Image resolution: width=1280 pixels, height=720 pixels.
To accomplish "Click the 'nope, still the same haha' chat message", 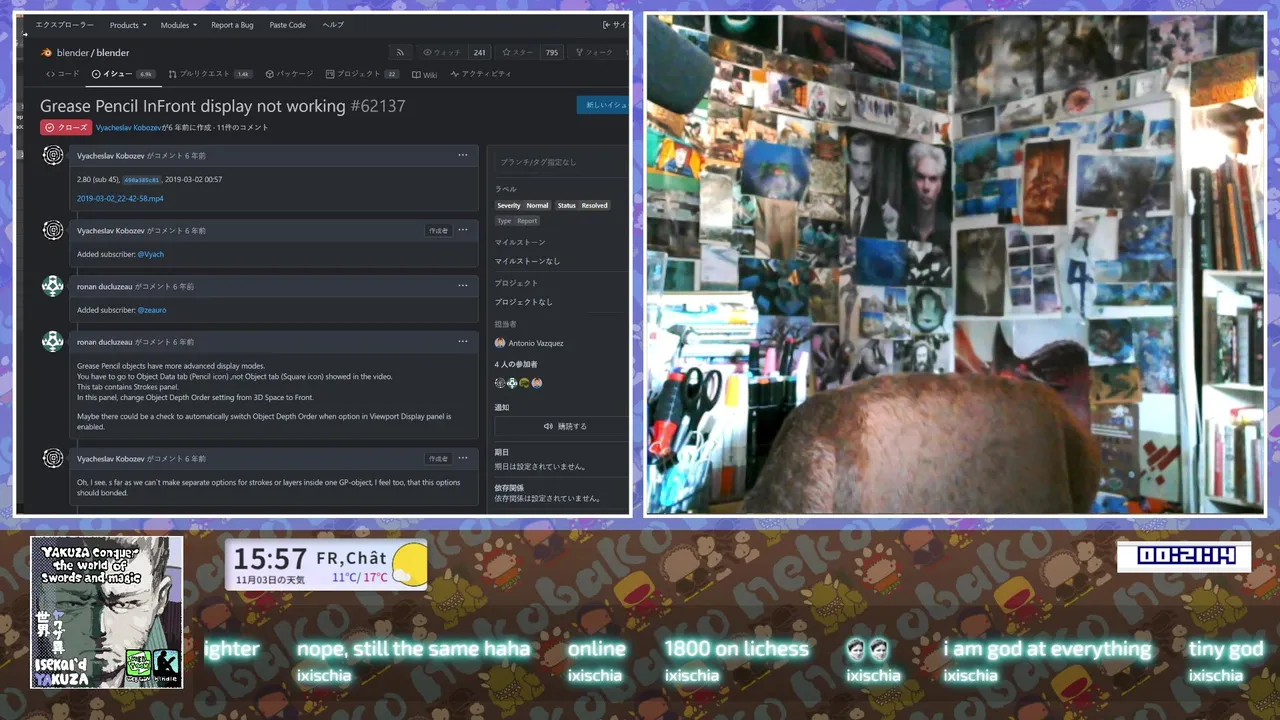I will (413, 649).
